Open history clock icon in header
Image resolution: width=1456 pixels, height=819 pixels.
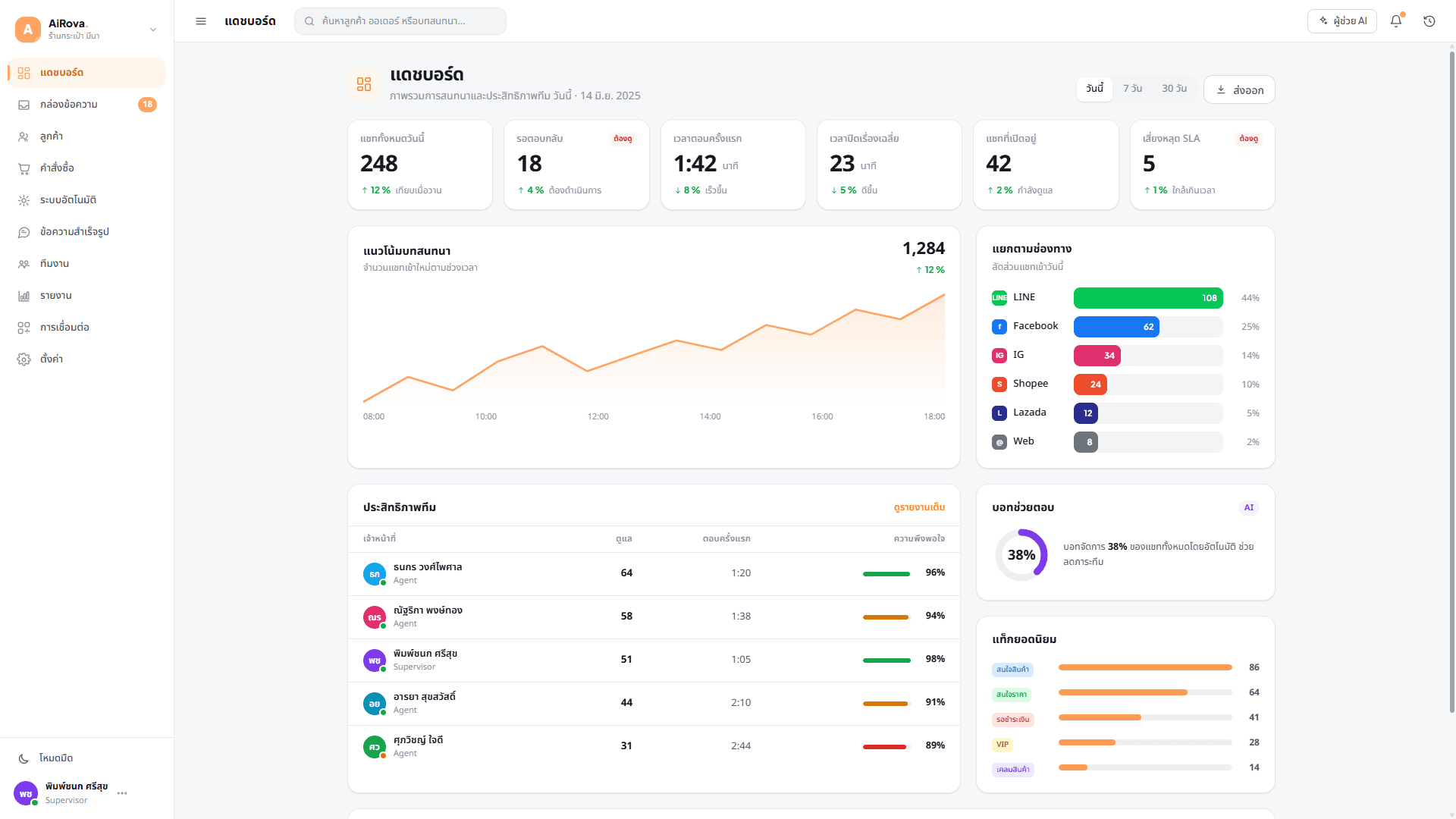click(x=1429, y=21)
